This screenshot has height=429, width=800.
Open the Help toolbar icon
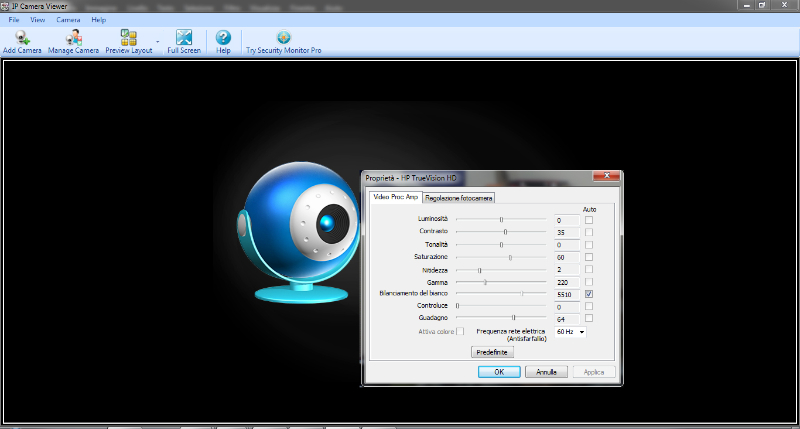pos(223,39)
